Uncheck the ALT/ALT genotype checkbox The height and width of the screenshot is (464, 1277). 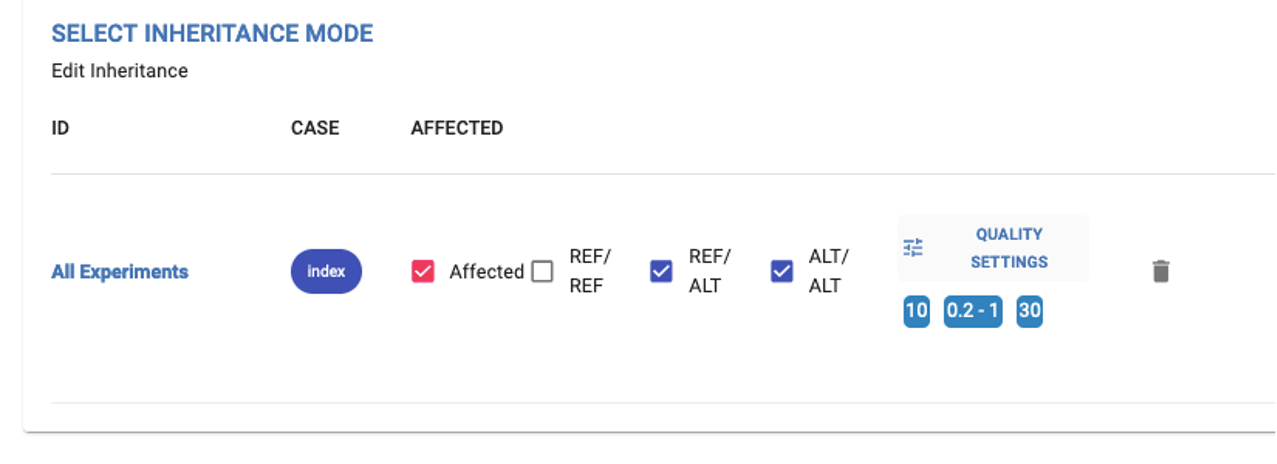782,271
